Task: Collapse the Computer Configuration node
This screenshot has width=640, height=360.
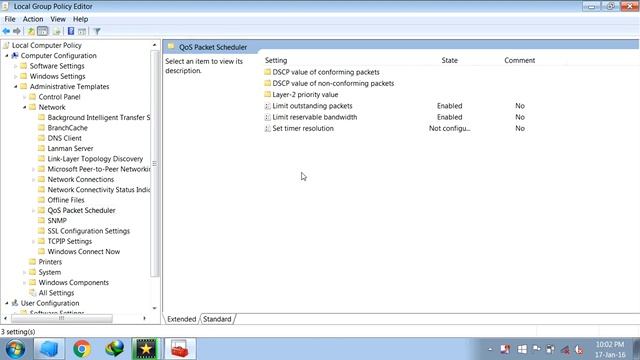Action: [x=7, y=56]
